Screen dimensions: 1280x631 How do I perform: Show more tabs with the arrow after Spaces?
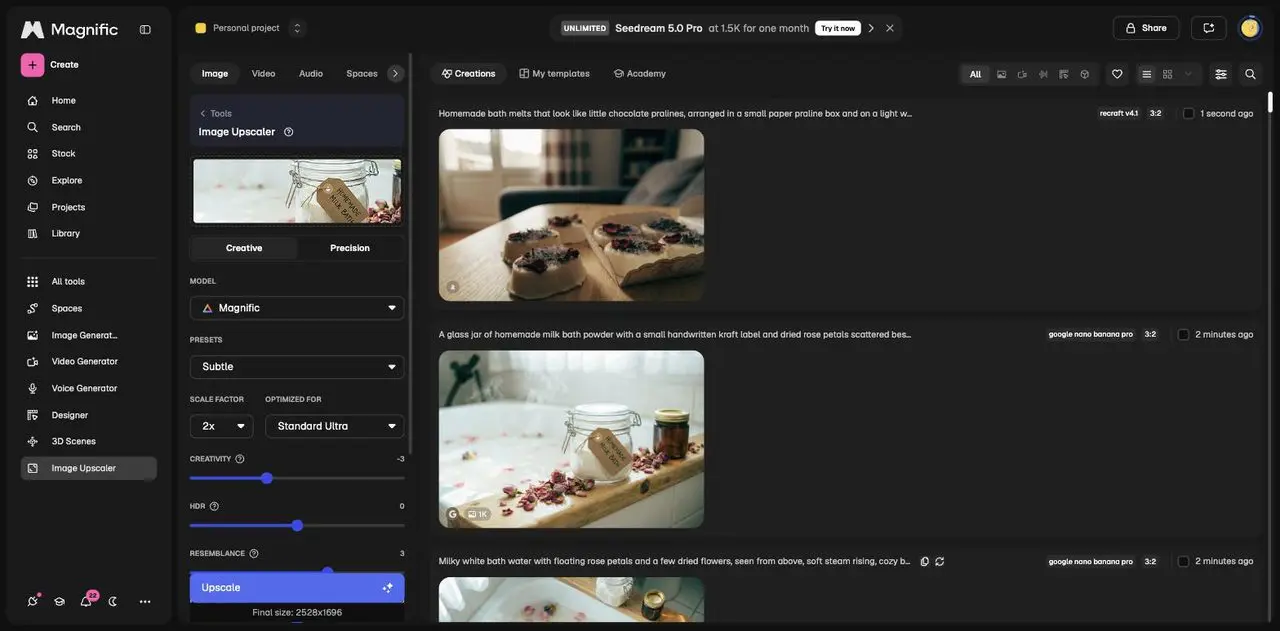point(395,73)
